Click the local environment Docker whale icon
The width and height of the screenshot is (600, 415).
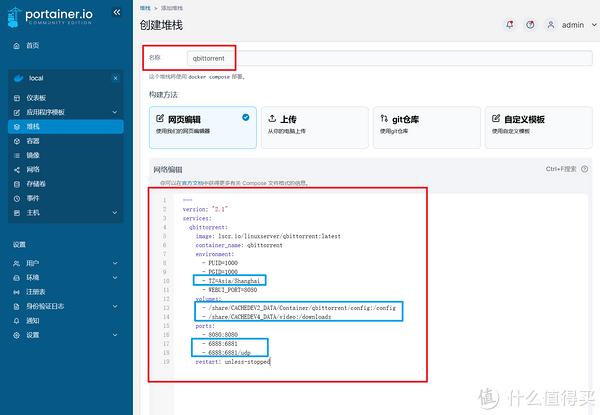tap(18, 78)
